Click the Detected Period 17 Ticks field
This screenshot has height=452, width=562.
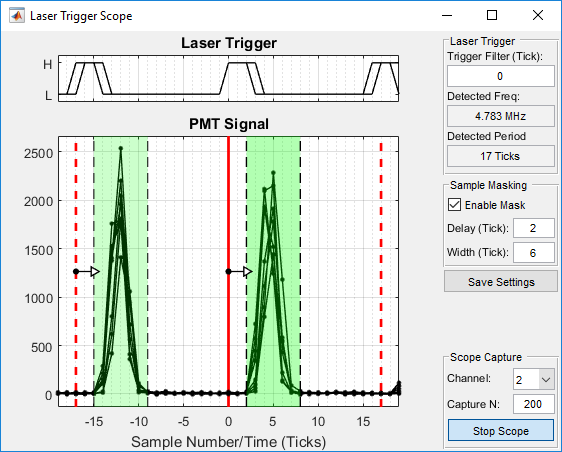tap(500, 156)
